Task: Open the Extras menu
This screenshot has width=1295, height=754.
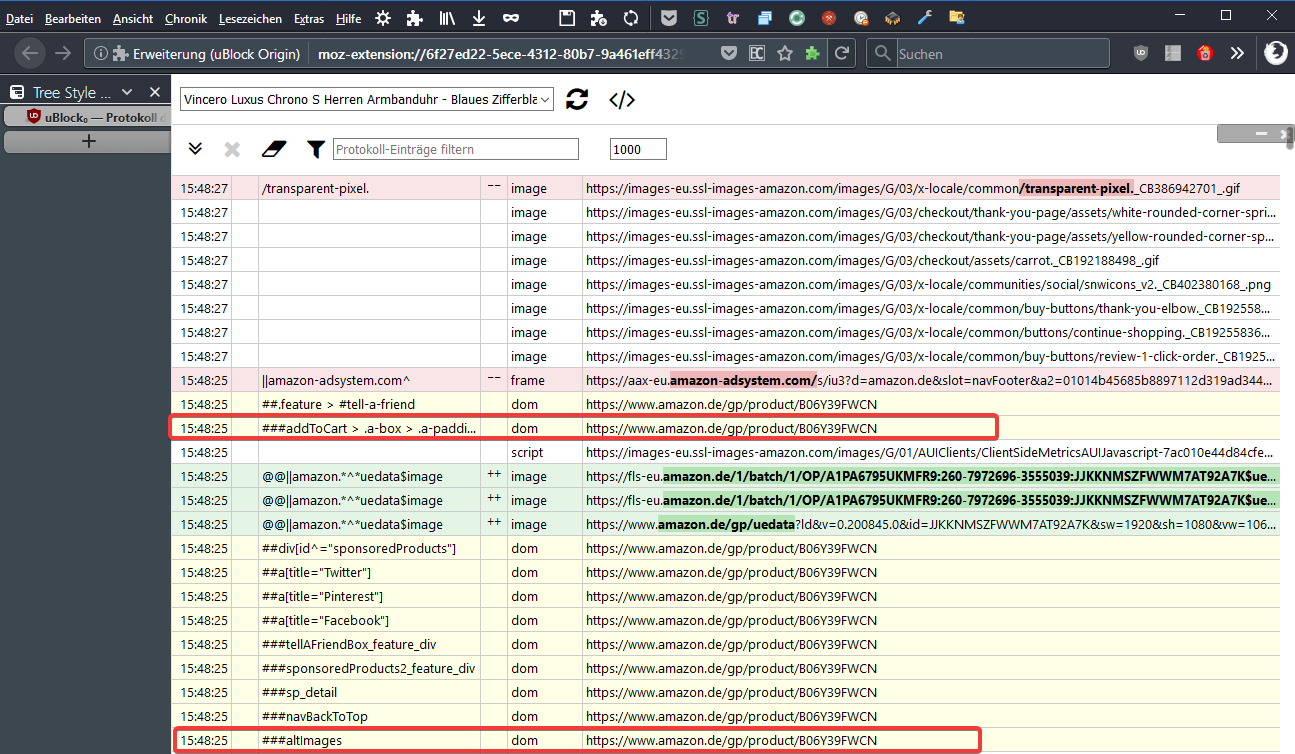Action: (310, 18)
